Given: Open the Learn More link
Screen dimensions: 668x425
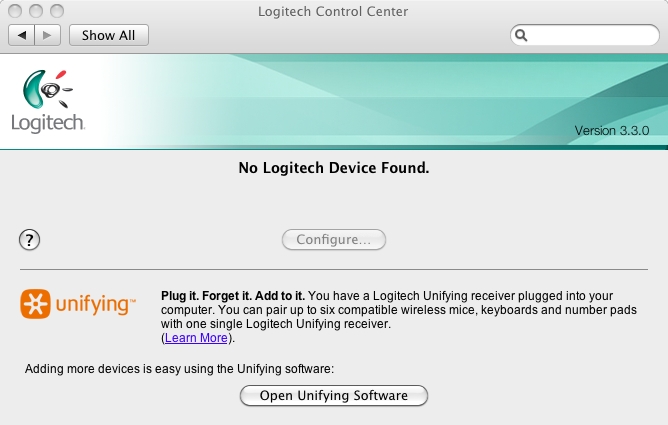Looking at the screenshot, I should (x=196, y=338).
